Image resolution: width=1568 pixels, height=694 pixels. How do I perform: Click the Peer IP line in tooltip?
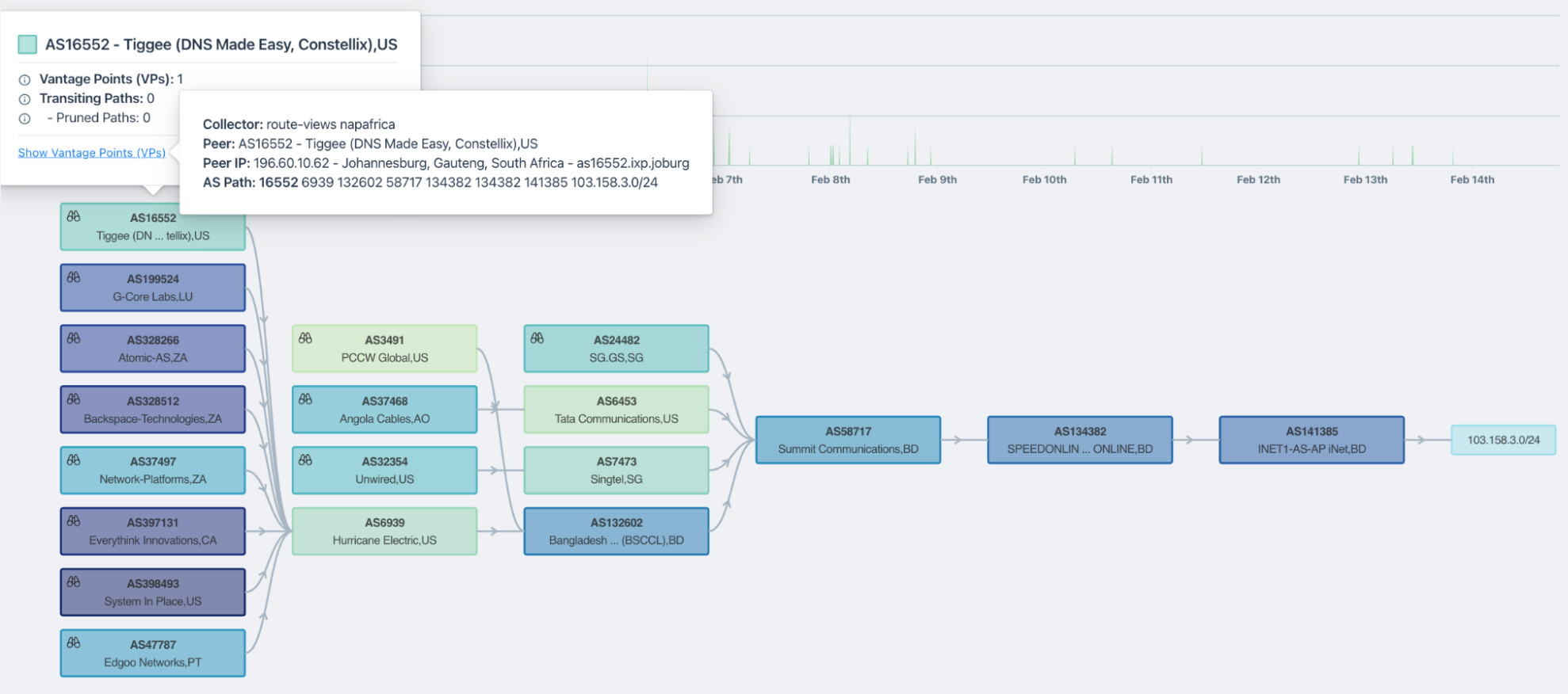pos(446,163)
